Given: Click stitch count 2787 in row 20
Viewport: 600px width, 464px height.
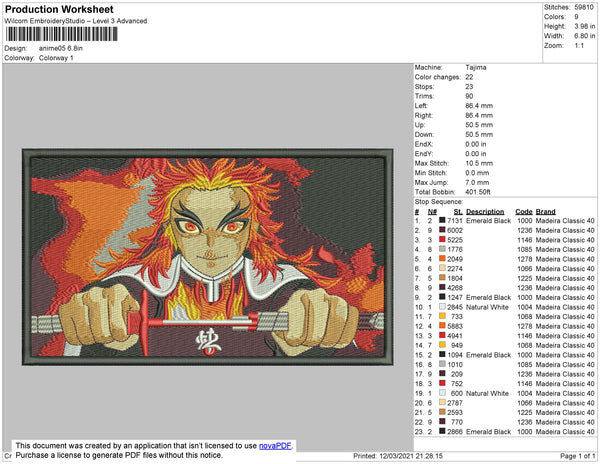Looking at the screenshot, I should [455, 403].
